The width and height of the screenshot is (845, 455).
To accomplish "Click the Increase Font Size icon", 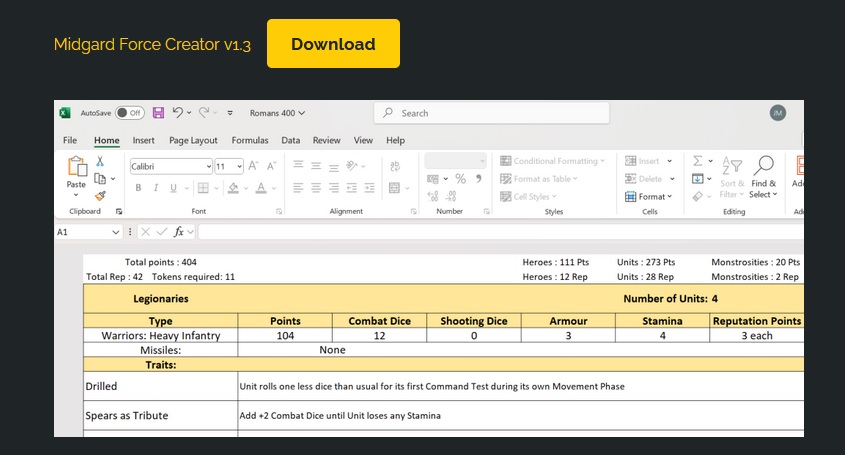I will [x=253, y=166].
